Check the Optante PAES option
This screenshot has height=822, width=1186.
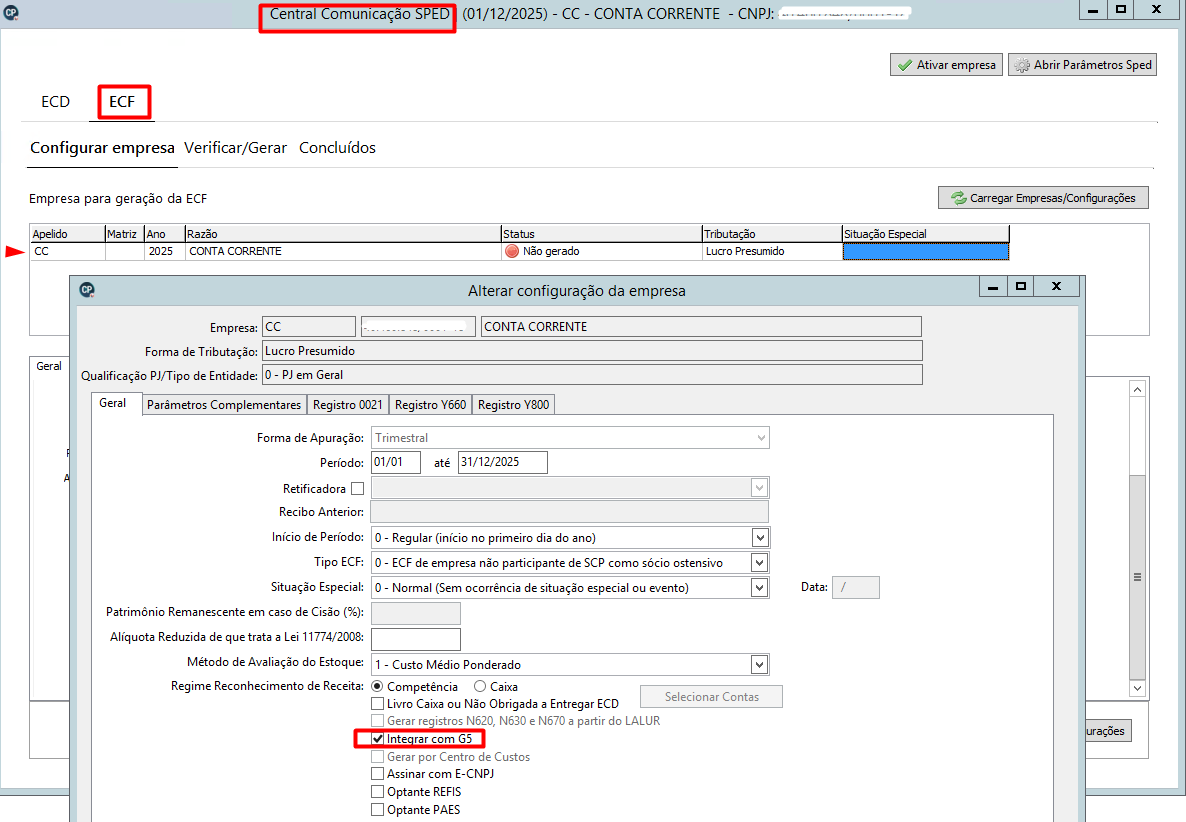click(x=377, y=810)
